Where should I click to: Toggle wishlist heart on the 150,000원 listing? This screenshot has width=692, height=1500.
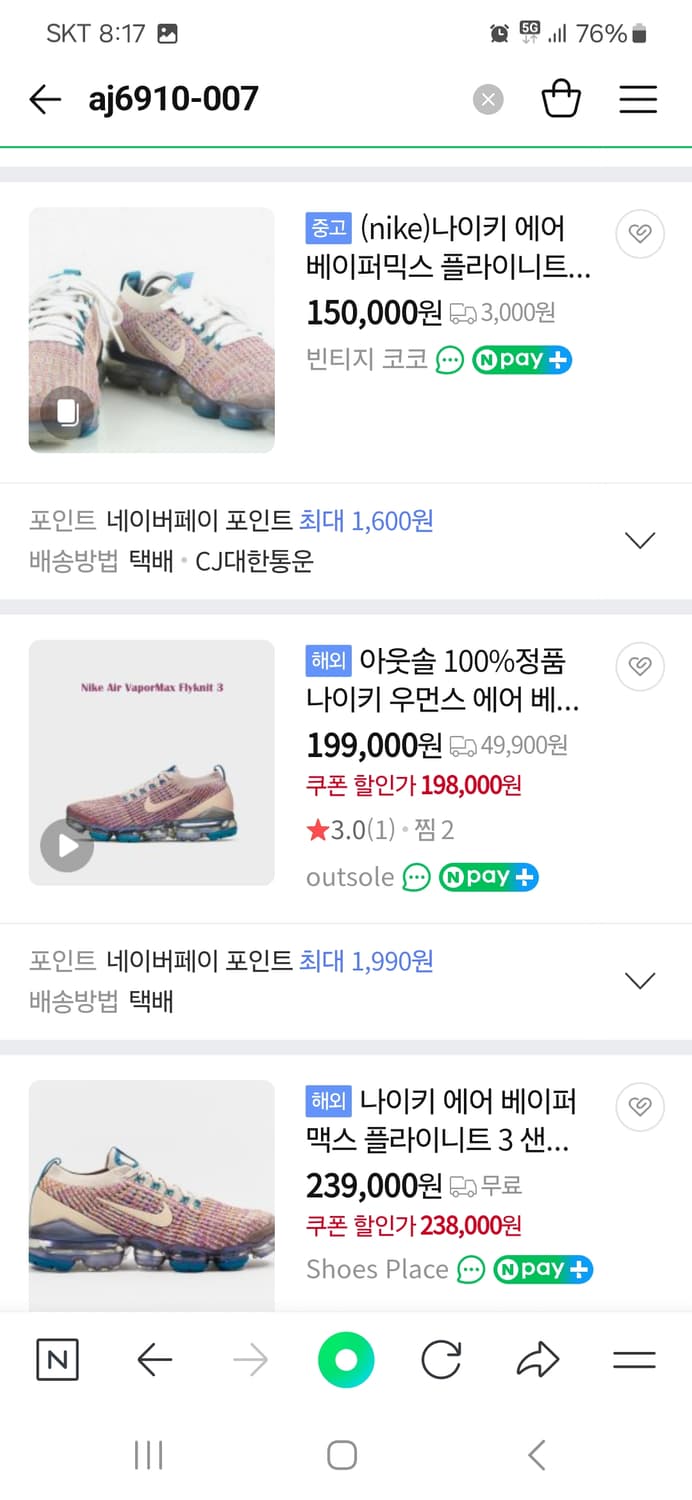click(639, 234)
